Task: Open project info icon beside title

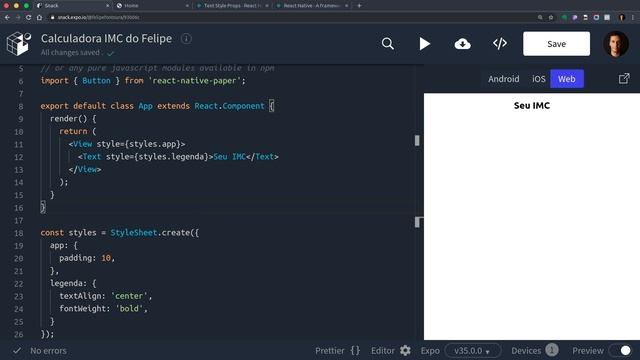Action: pyautogui.click(x=186, y=39)
